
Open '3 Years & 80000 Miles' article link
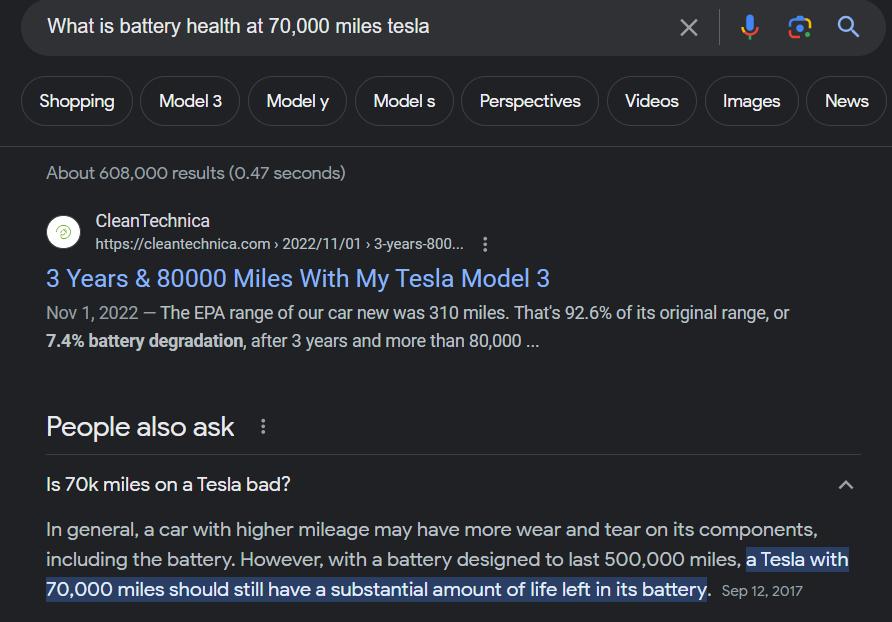[x=298, y=279]
